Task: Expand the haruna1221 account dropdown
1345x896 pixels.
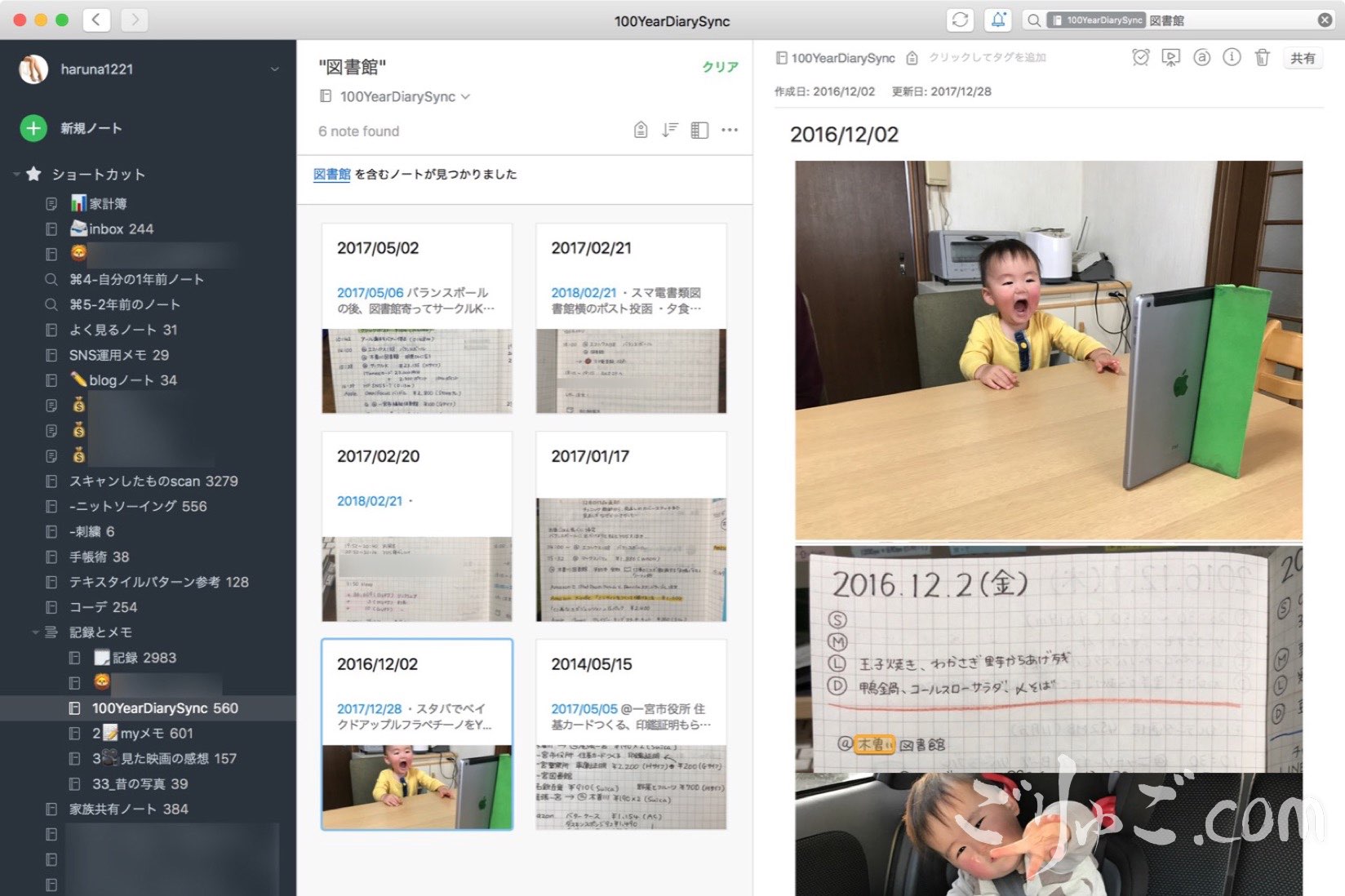Action: tap(274, 69)
